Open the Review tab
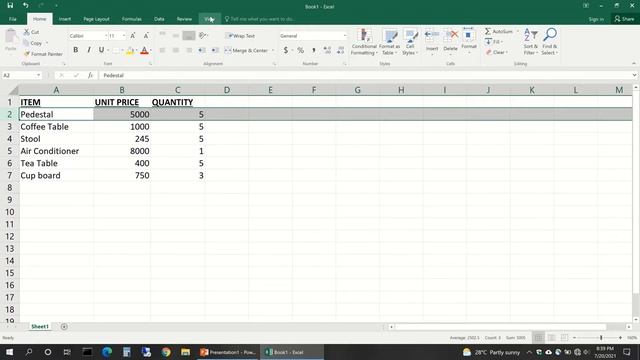 [x=184, y=19]
